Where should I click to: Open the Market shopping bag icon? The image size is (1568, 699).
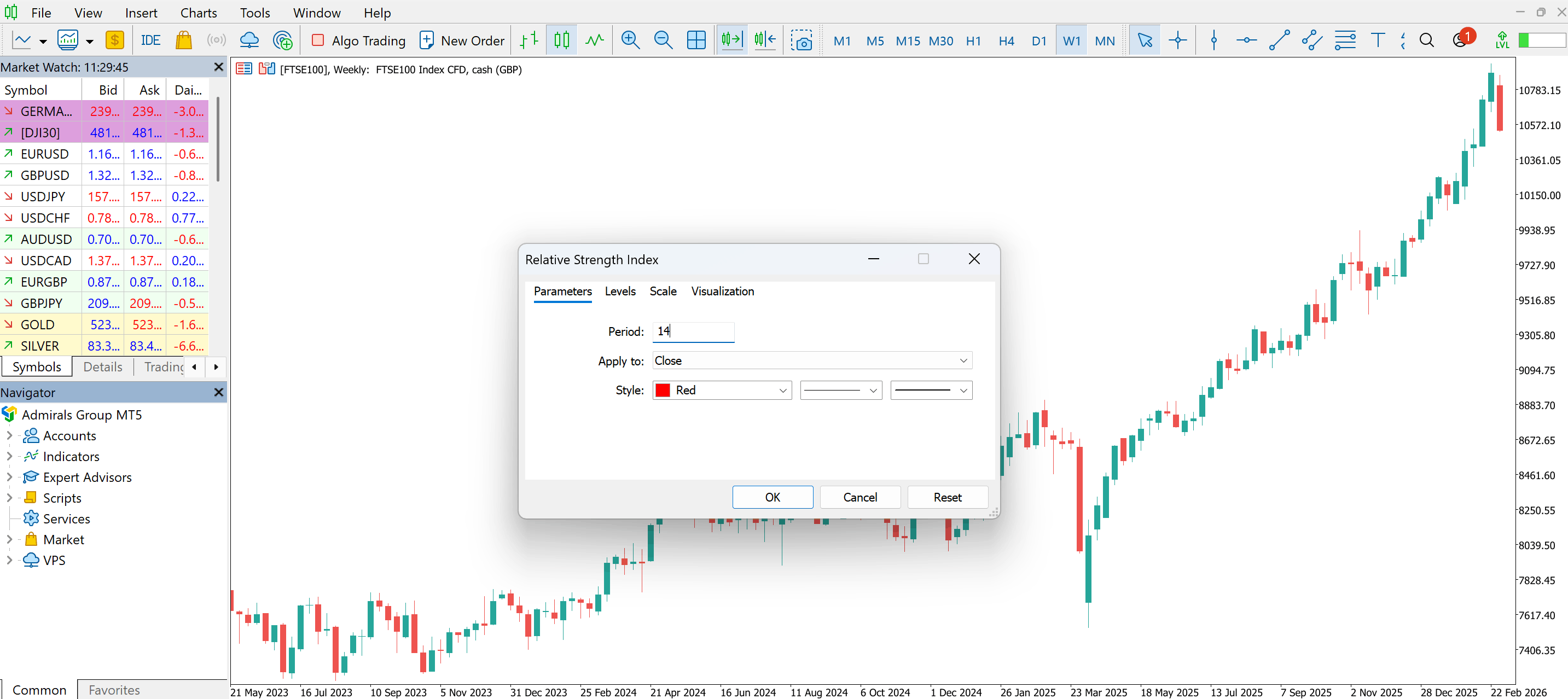point(184,41)
